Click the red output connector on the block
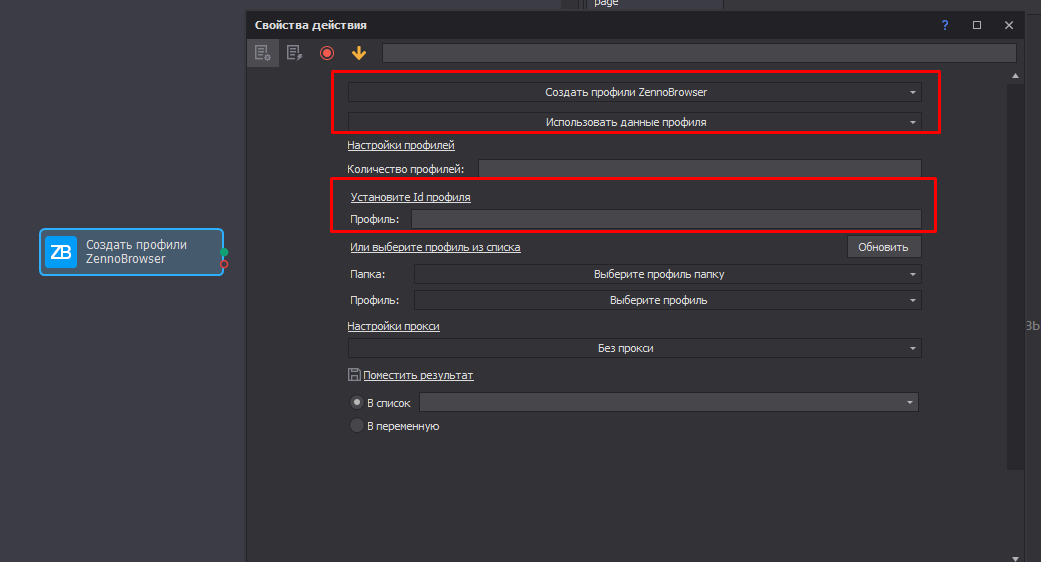The height and width of the screenshot is (562, 1041). 224,264
